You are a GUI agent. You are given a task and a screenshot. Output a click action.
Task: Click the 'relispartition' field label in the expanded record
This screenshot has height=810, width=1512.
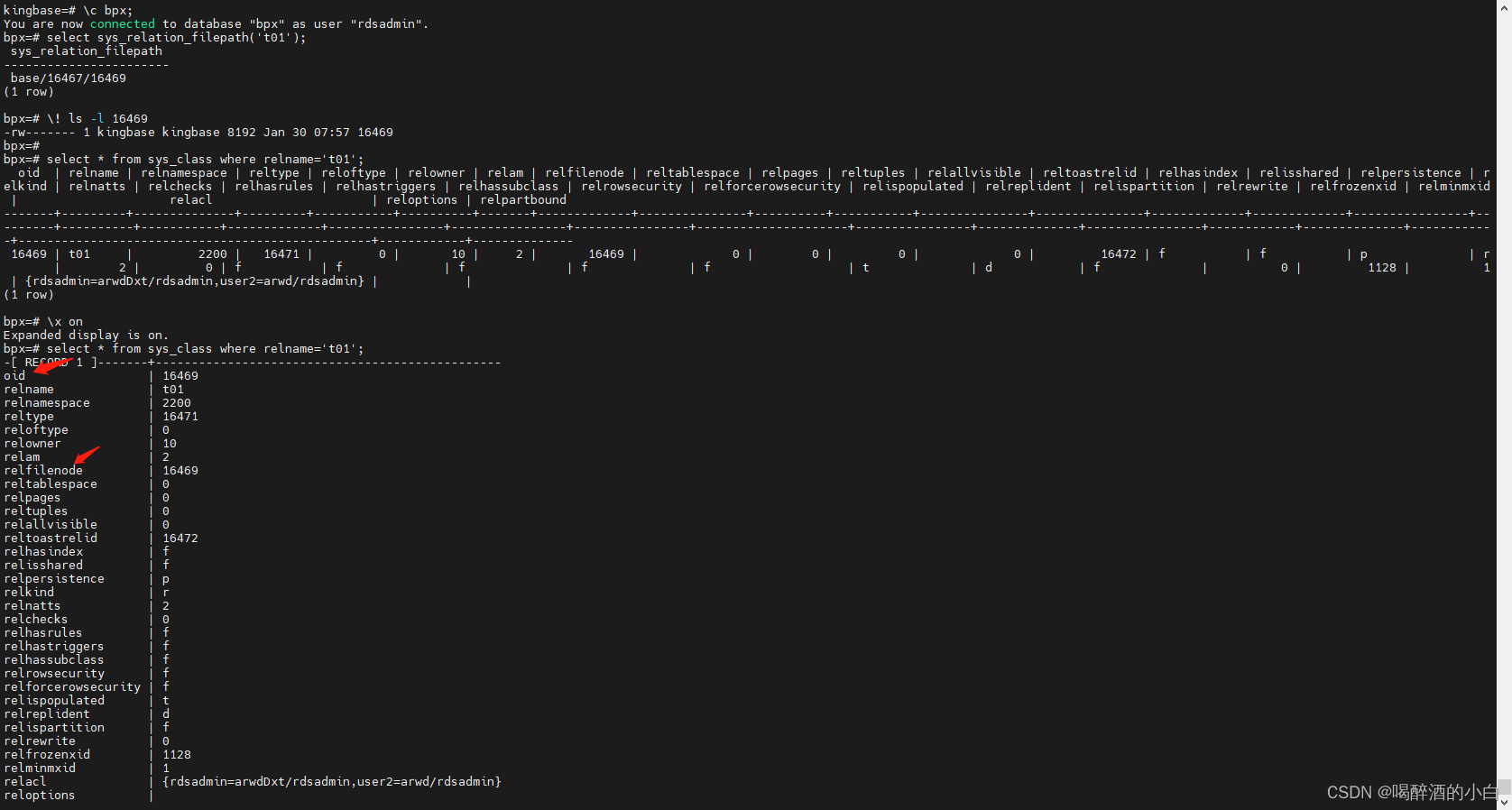54,728
